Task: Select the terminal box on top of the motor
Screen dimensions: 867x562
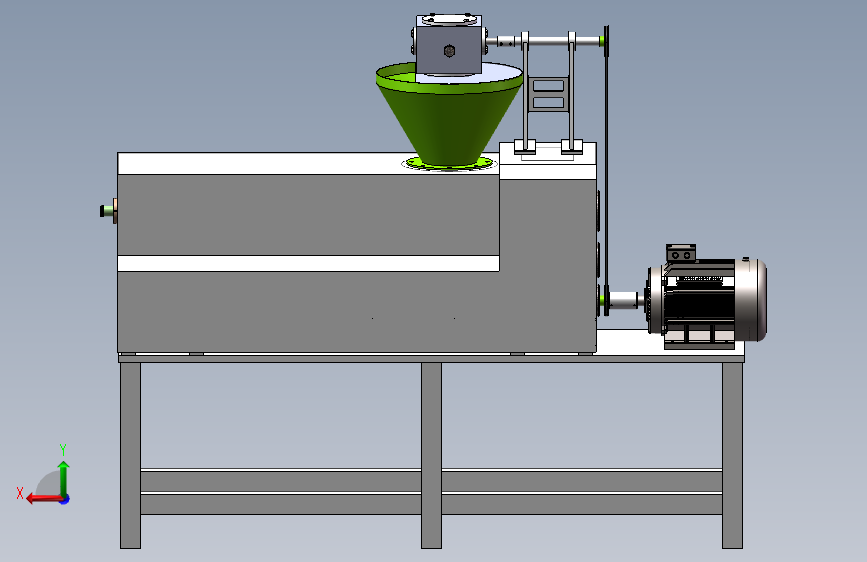Action: click(681, 253)
